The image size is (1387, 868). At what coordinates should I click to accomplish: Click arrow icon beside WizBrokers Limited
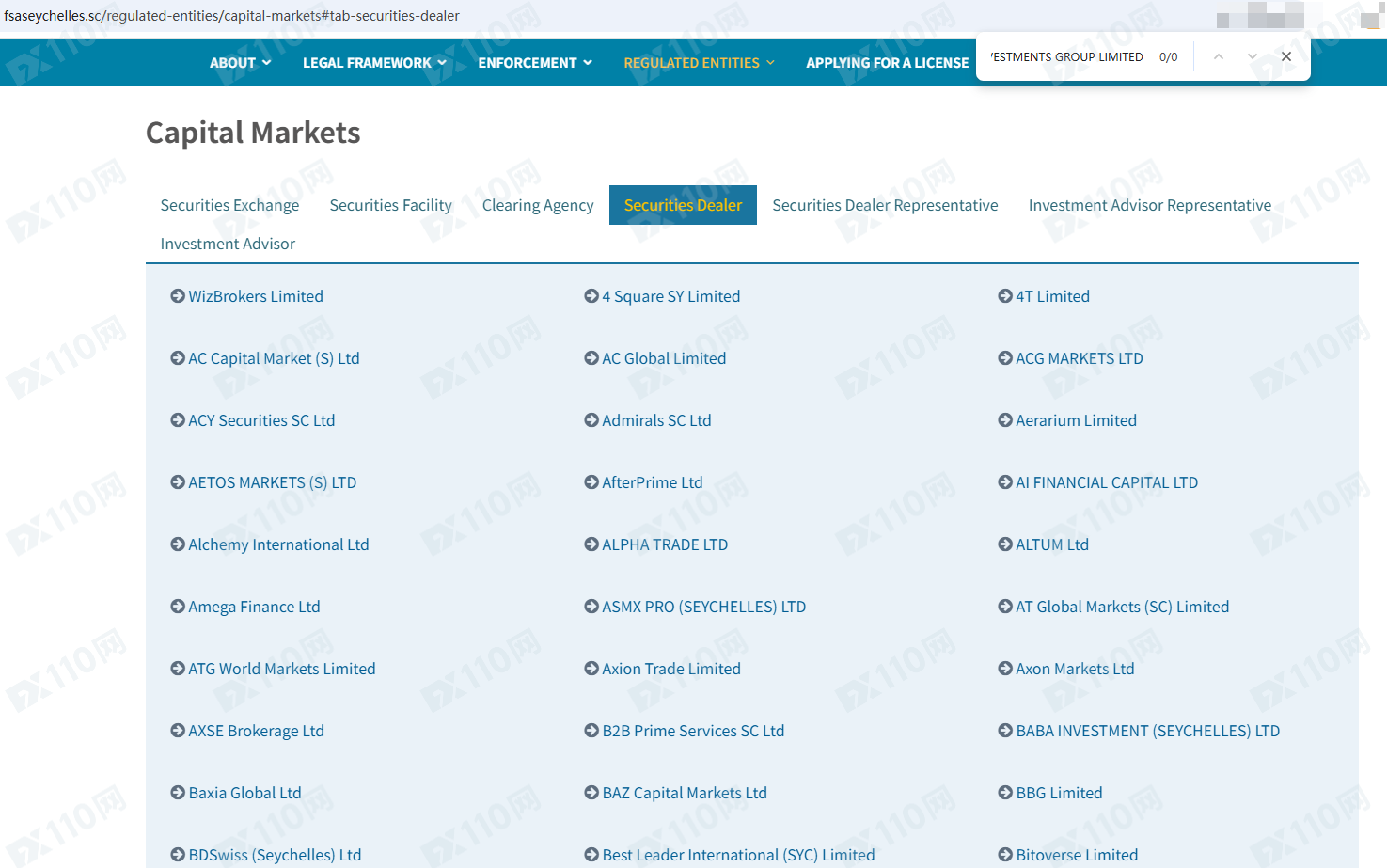pyautogui.click(x=177, y=296)
